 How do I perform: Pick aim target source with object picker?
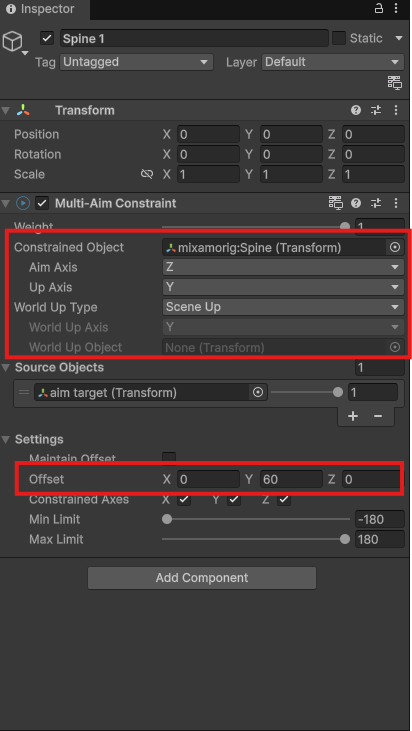258,393
